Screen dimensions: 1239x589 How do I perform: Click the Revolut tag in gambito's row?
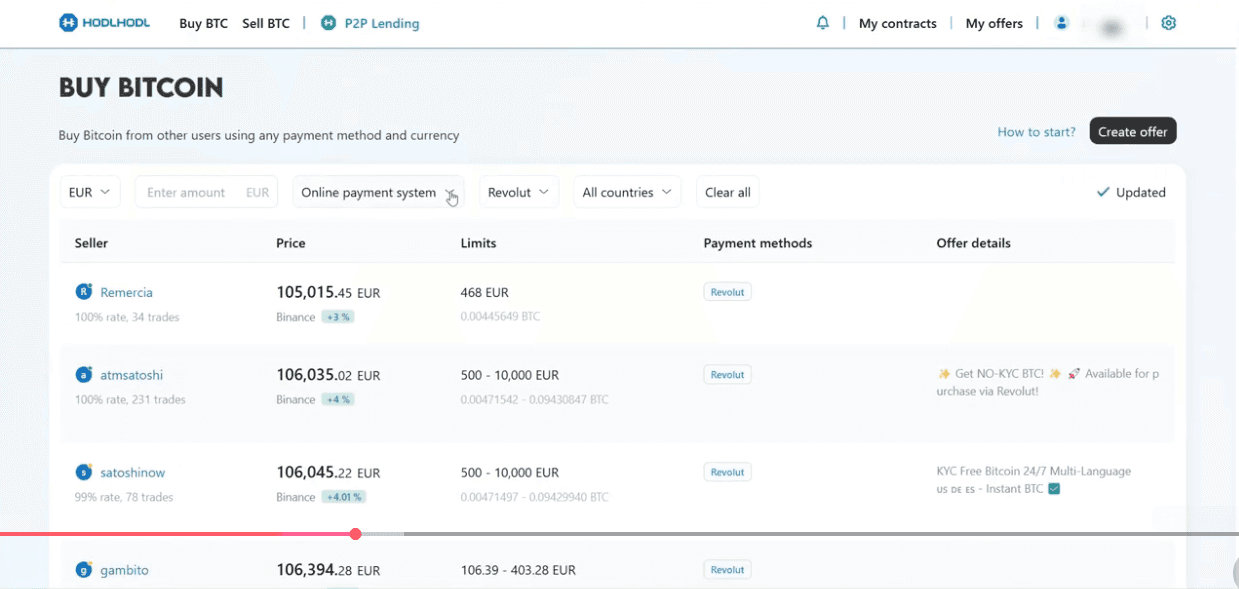[727, 570]
